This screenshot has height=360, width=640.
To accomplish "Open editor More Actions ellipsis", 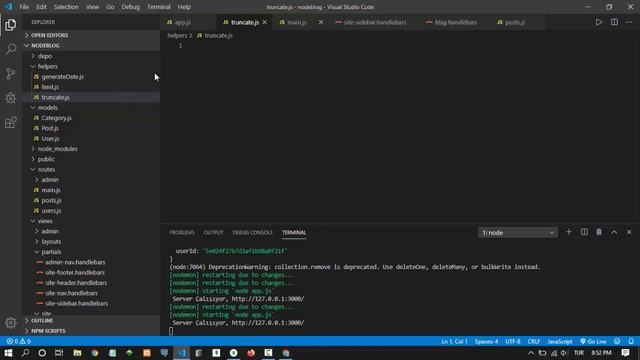I will (629, 22).
